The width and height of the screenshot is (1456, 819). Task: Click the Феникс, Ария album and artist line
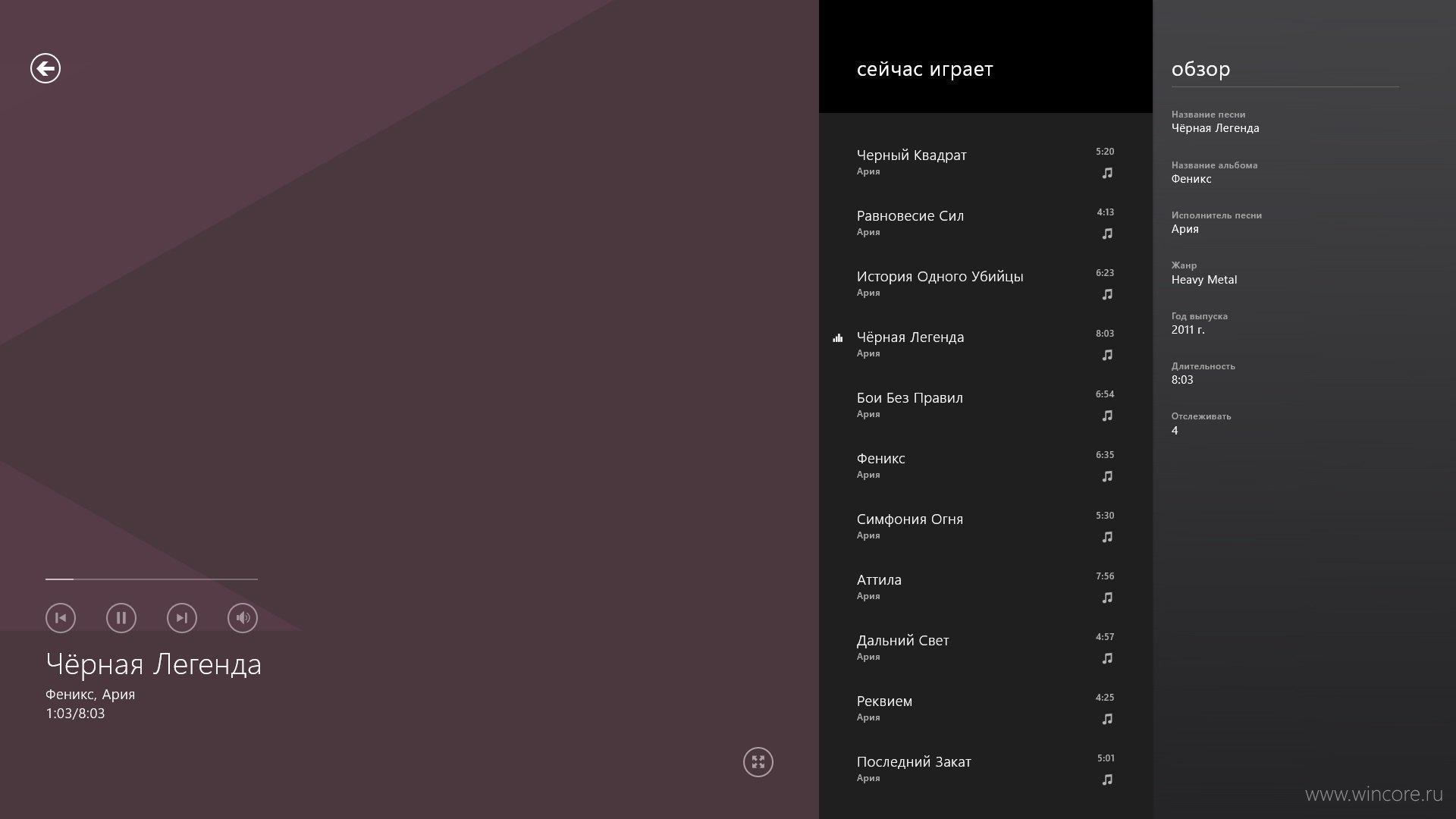(90, 695)
